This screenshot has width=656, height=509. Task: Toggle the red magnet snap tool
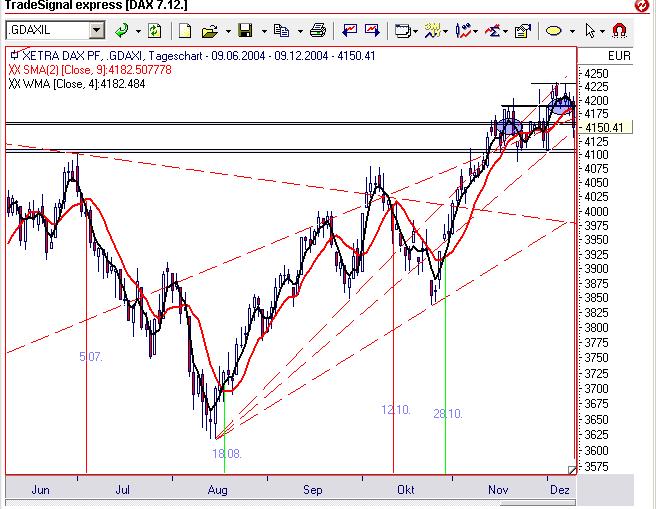(x=619, y=31)
